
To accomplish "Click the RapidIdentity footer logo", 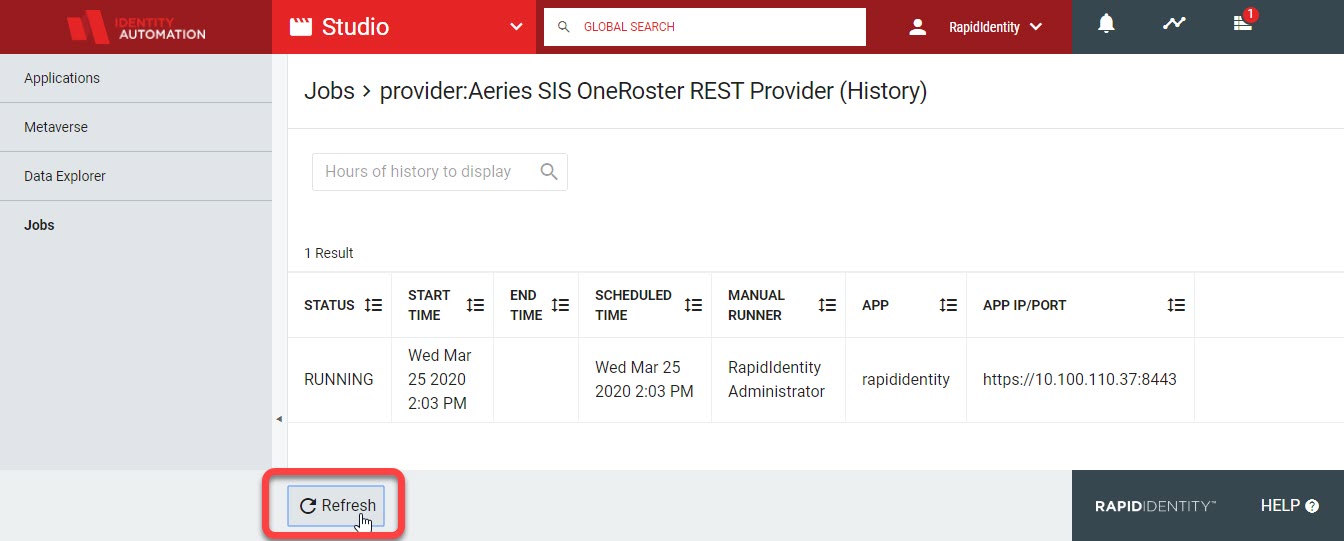I will [x=1155, y=506].
